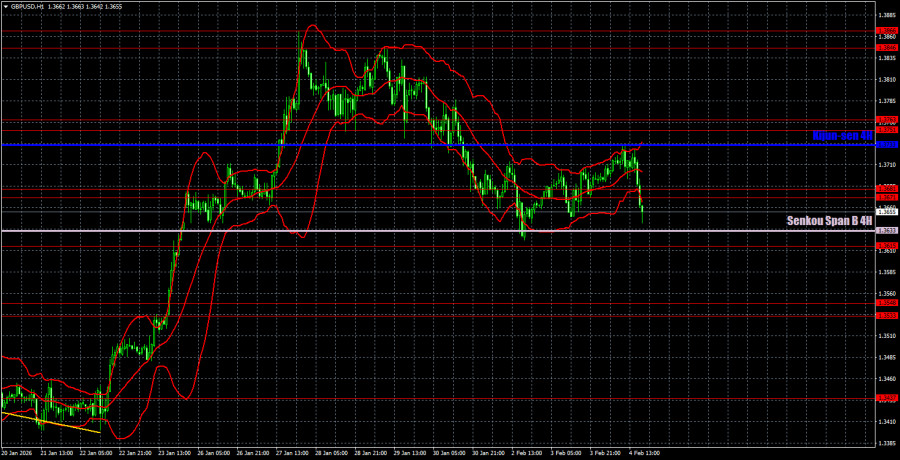Click the 1.3681 red level price tag

click(886, 188)
